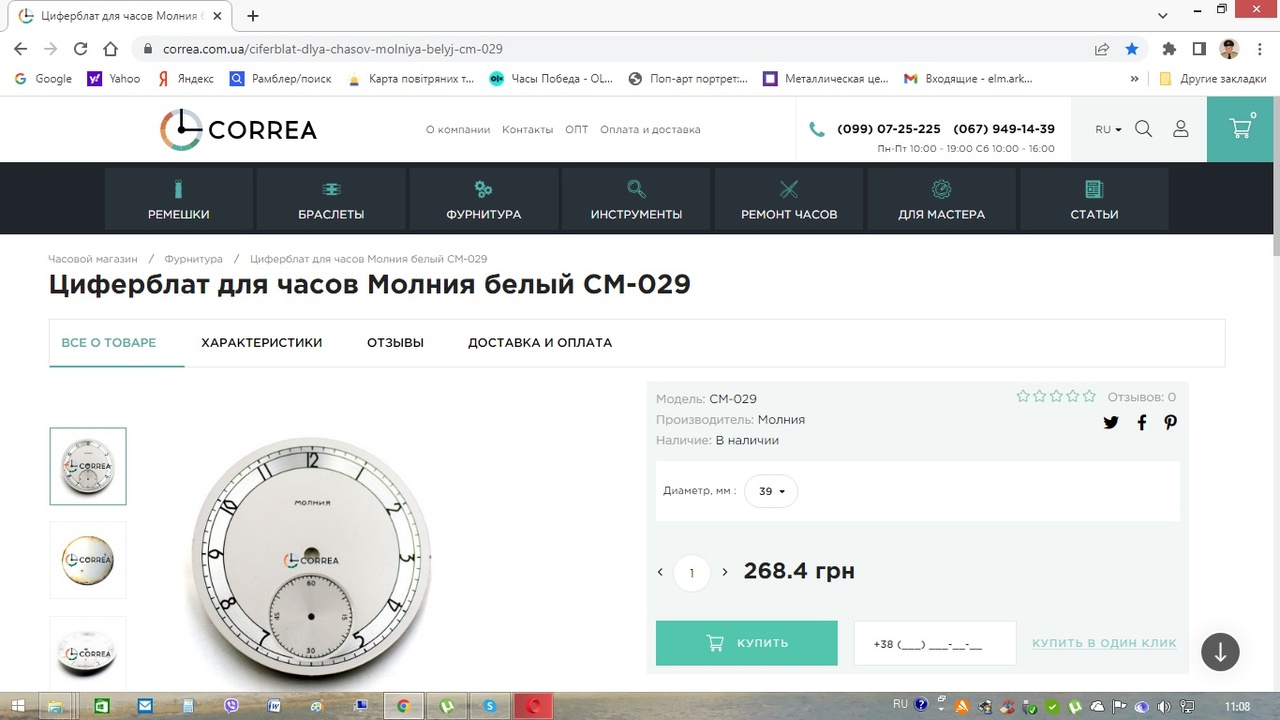Select the second dial thumbnail
1280x720 pixels.
coord(88,560)
